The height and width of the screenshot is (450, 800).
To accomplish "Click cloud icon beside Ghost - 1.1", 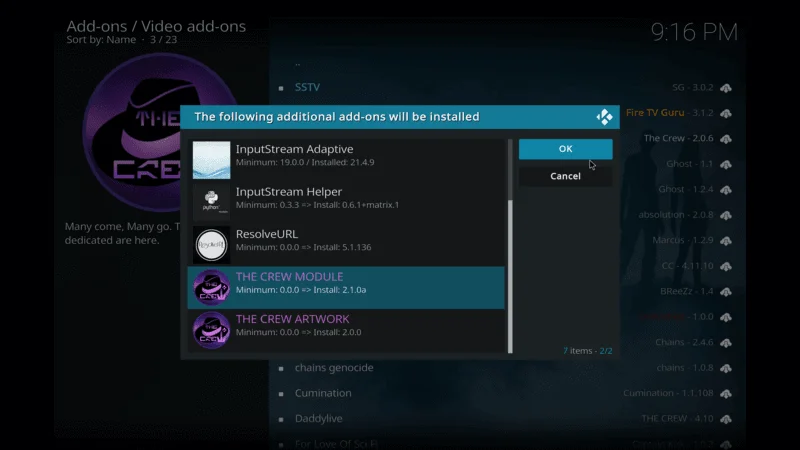I will coord(726,164).
